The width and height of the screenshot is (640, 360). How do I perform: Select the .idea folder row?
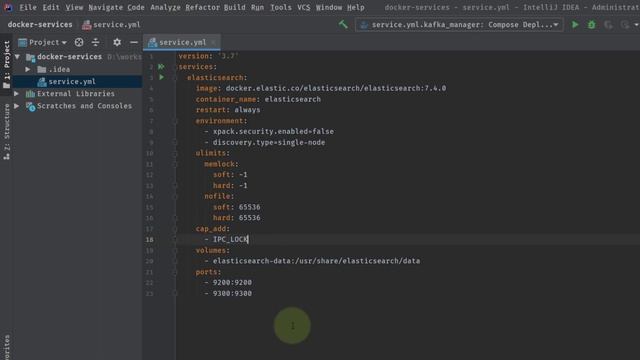[x=60, y=69]
